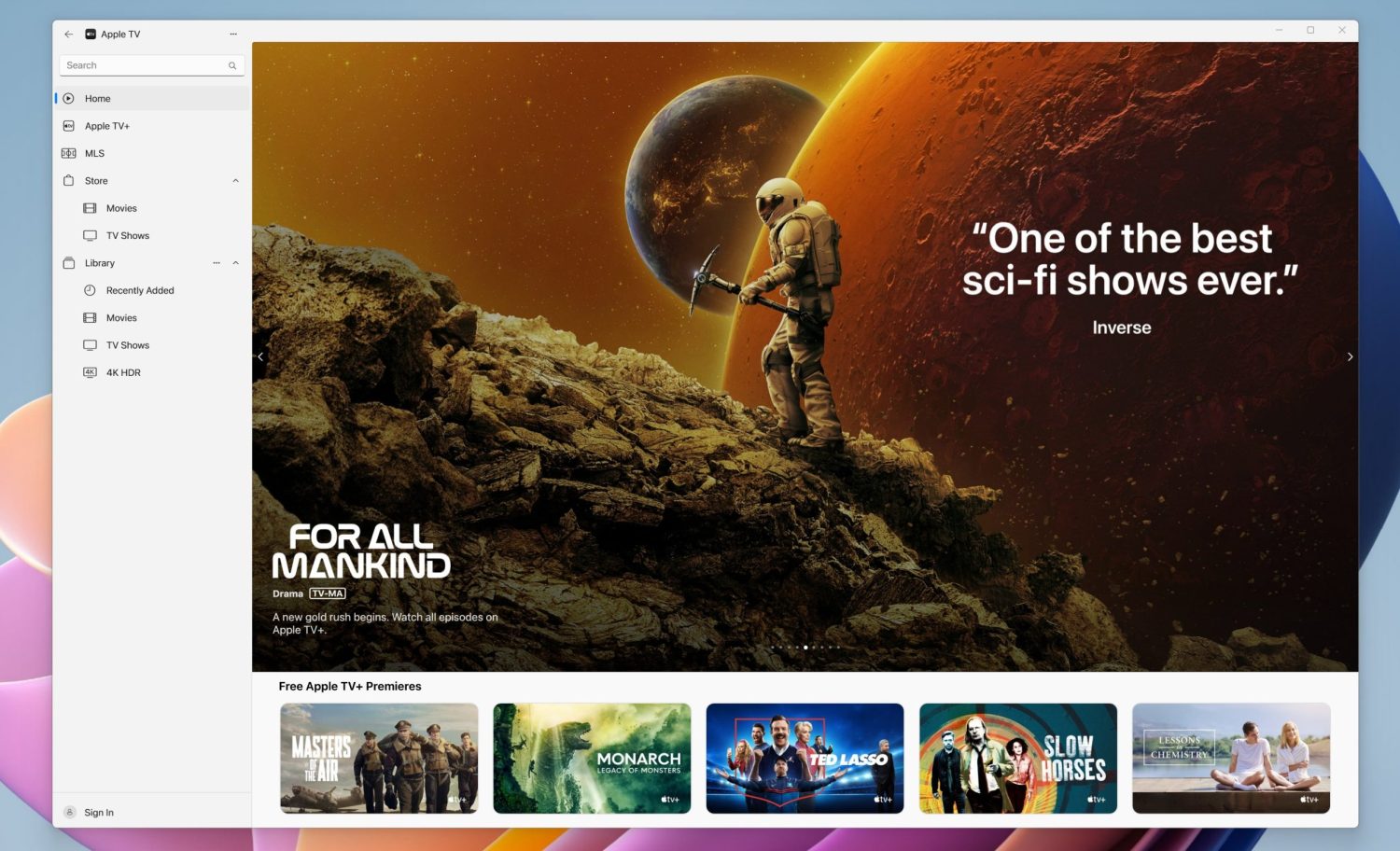Go to next hero banner slide
This screenshot has height=851, width=1400.
pos(1350,356)
